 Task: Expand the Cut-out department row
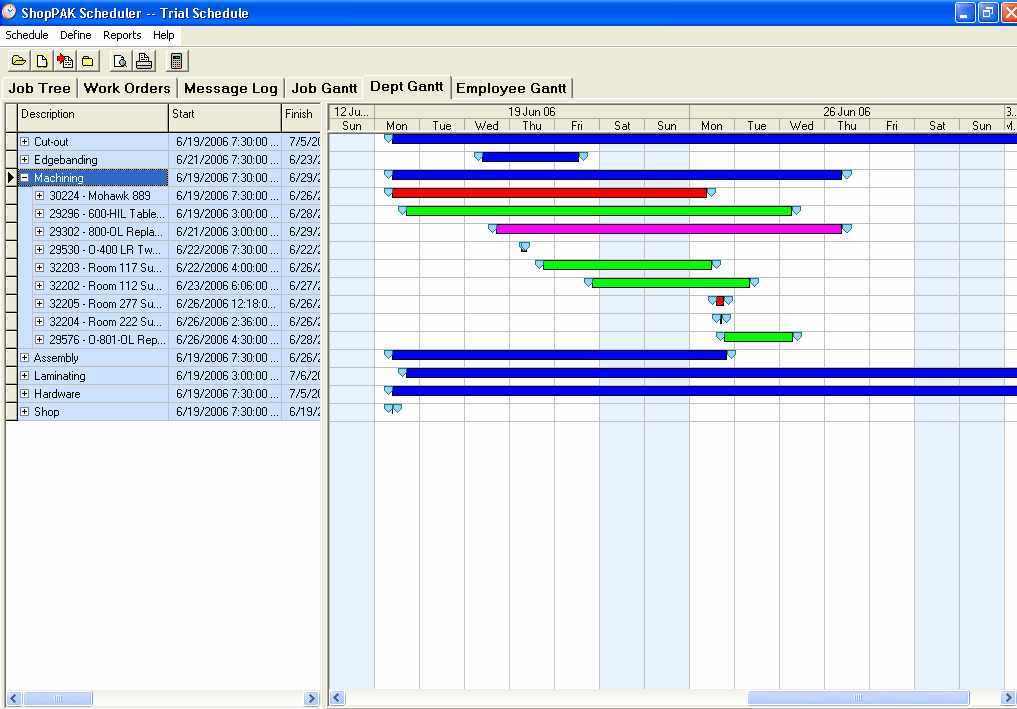coord(25,141)
